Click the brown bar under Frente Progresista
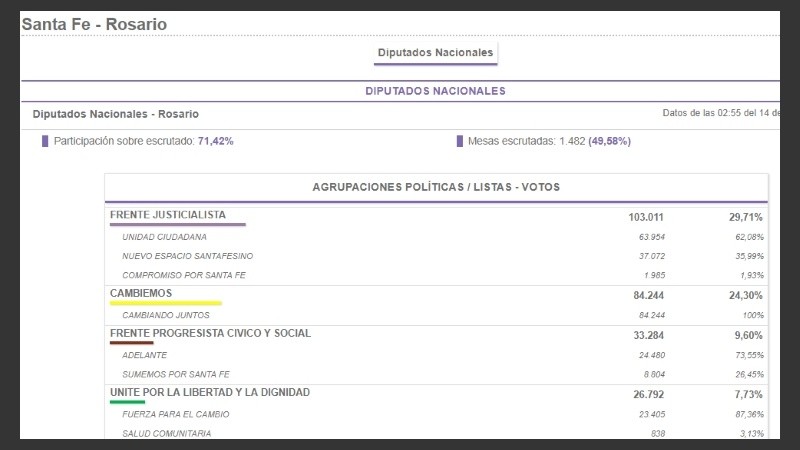Screen dimensions: 800x450 (x=132, y=343)
